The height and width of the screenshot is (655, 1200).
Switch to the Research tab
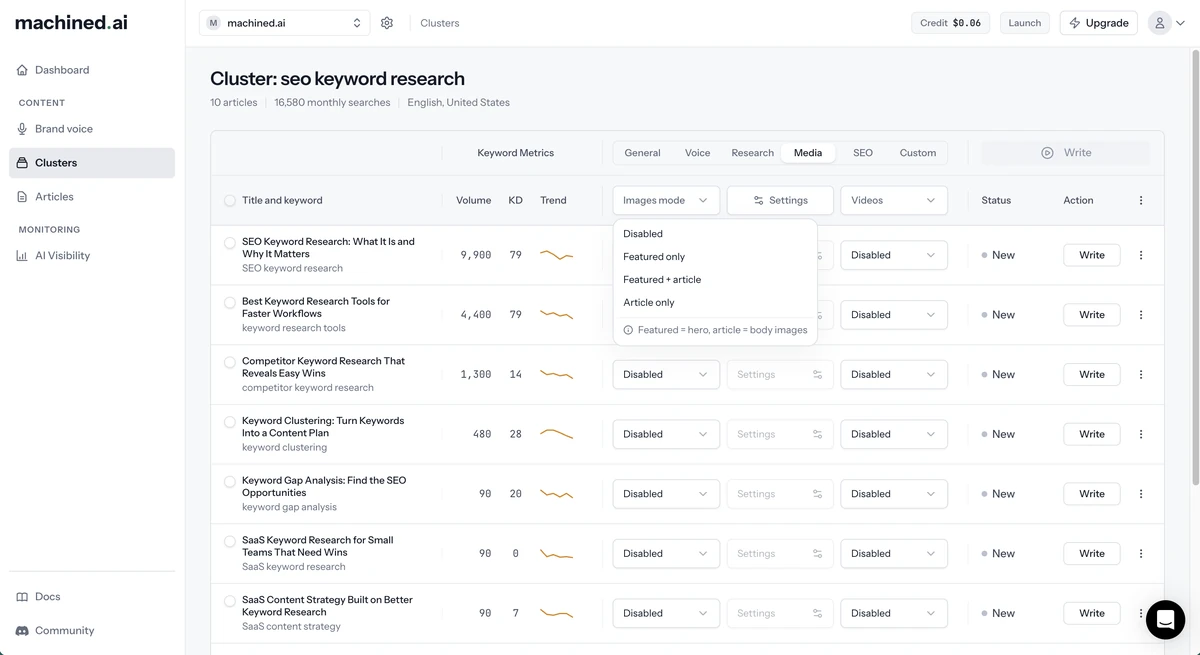coord(752,153)
